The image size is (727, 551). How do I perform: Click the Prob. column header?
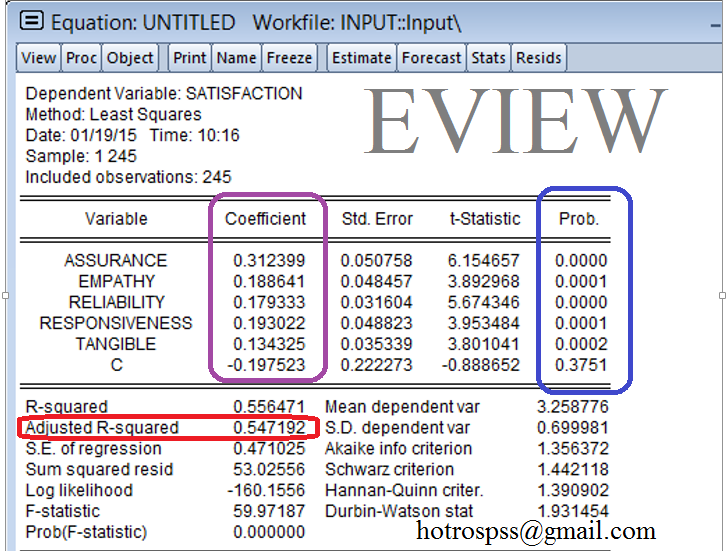pyautogui.click(x=579, y=218)
